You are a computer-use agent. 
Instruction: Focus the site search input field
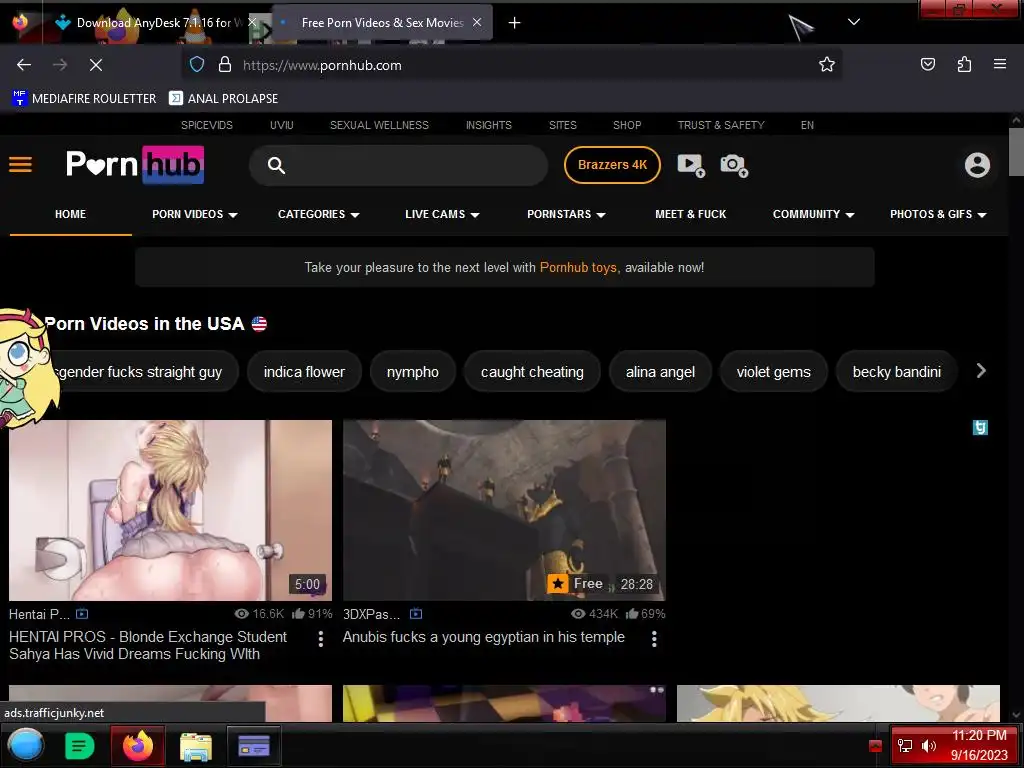tap(398, 165)
